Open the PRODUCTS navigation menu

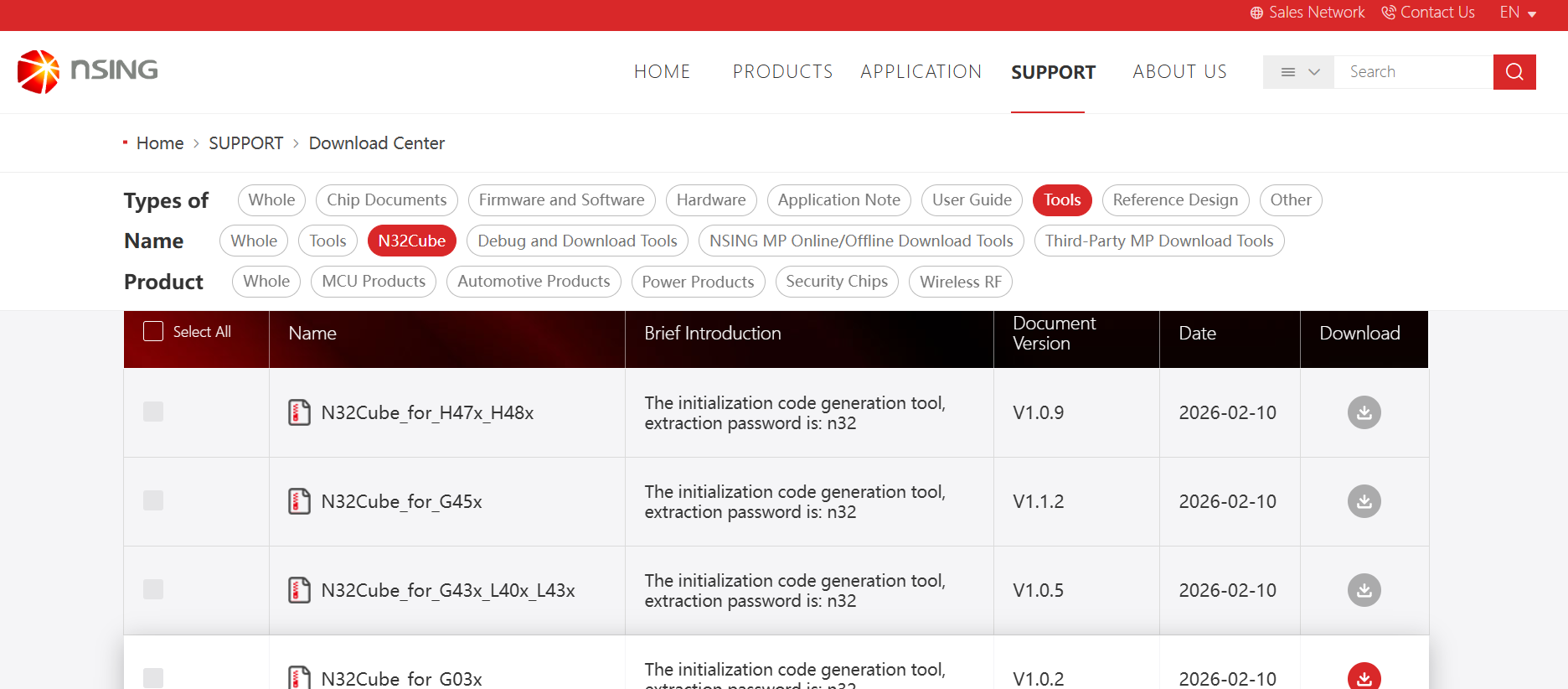click(782, 72)
